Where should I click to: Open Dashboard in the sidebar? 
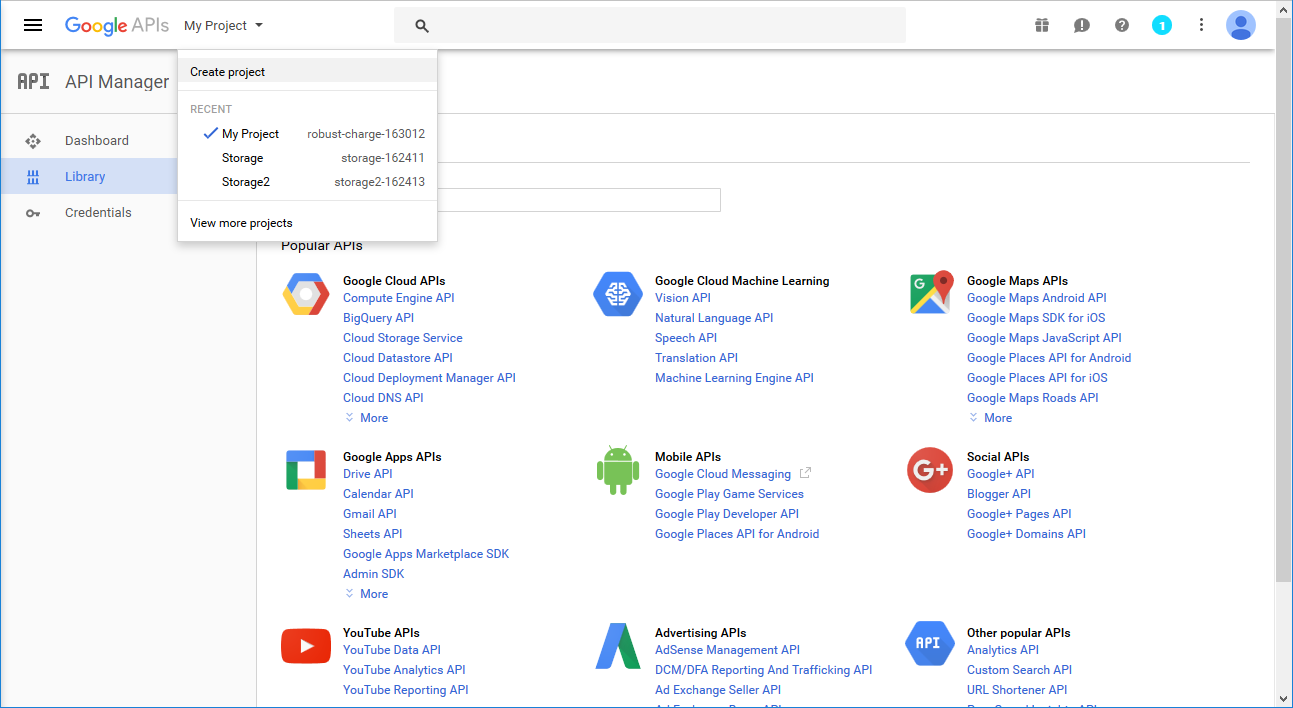point(96,141)
